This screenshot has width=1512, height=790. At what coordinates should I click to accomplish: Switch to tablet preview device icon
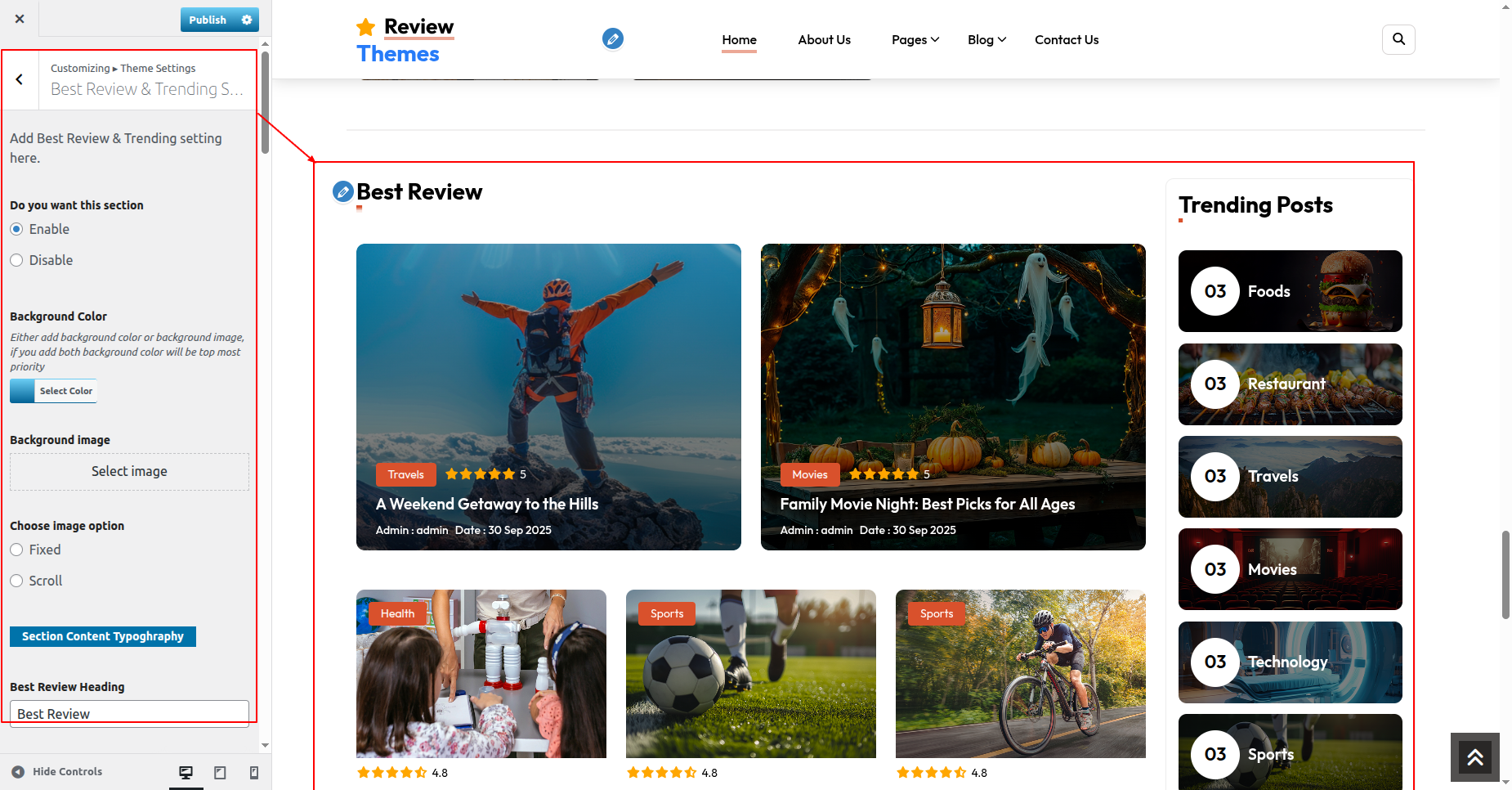(x=220, y=772)
